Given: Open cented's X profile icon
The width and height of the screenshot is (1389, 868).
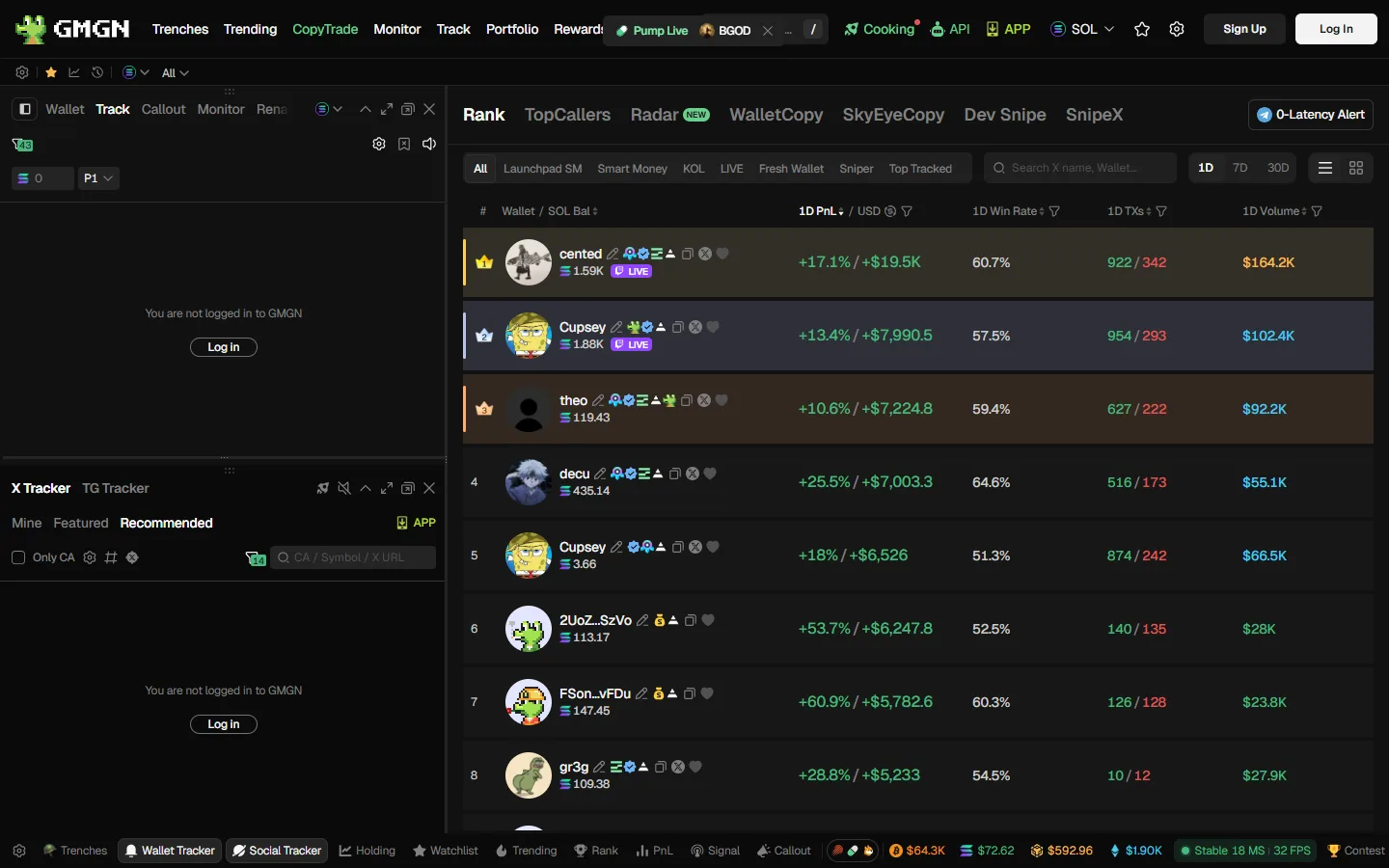Looking at the screenshot, I should pyautogui.click(x=705, y=254).
